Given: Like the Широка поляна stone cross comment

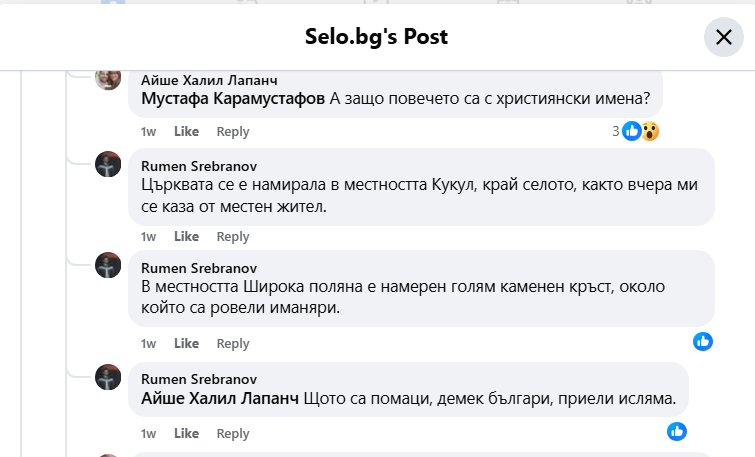Looking at the screenshot, I should [186, 344].
